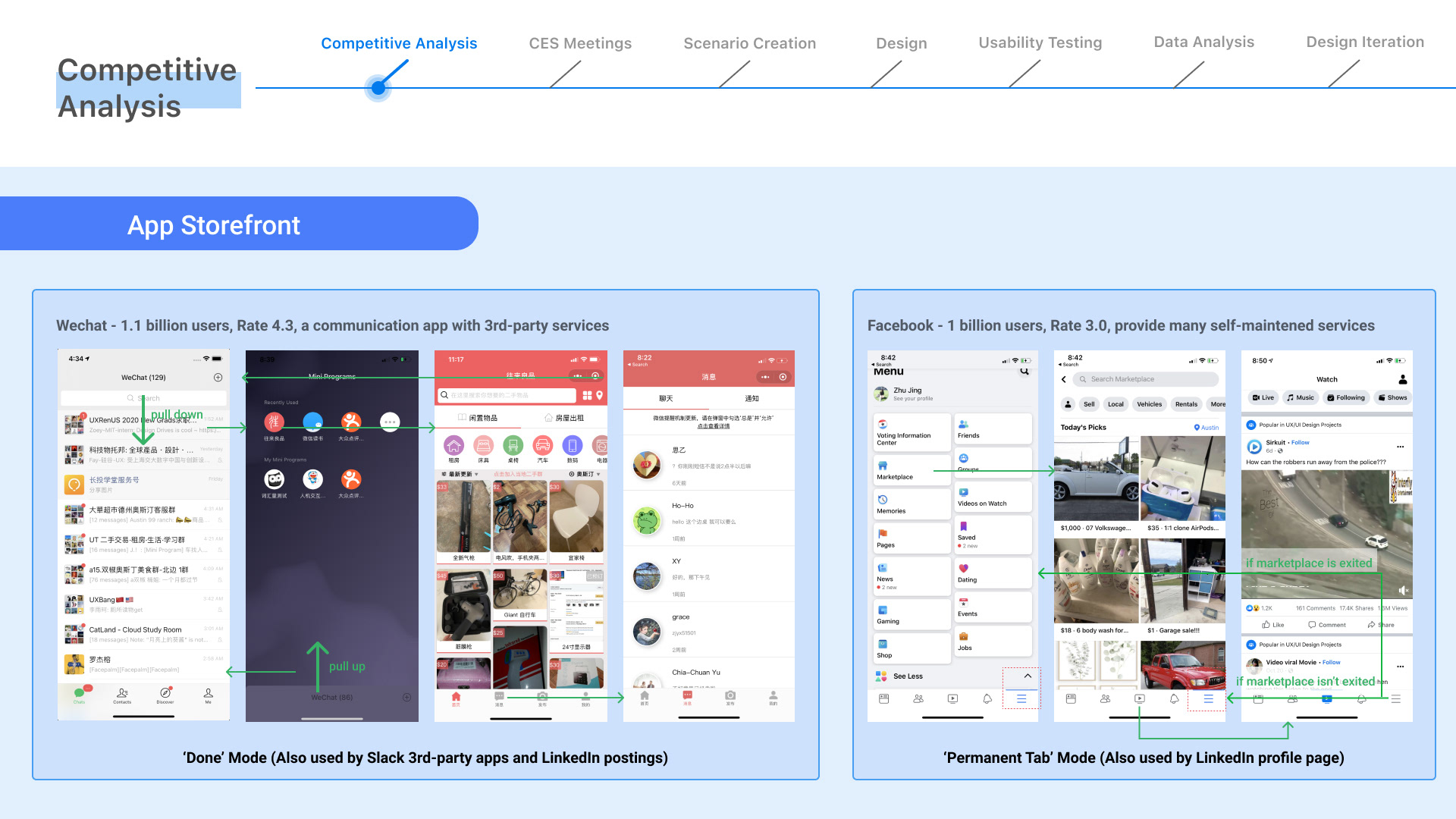The height and width of the screenshot is (819, 1456).
Task: Tap the Sell chip in Marketplace
Action: [1089, 404]
